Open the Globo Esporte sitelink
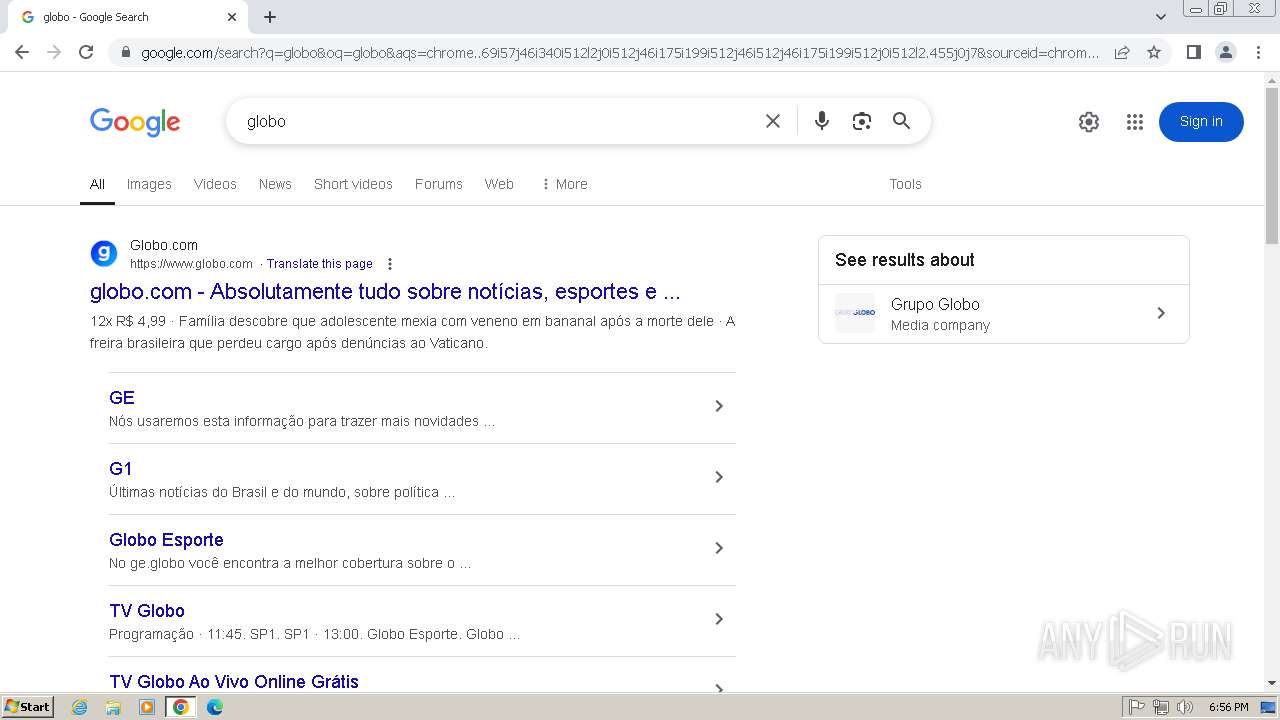The width and height of the screenshot is (1280, 720). tap(166, 540)
